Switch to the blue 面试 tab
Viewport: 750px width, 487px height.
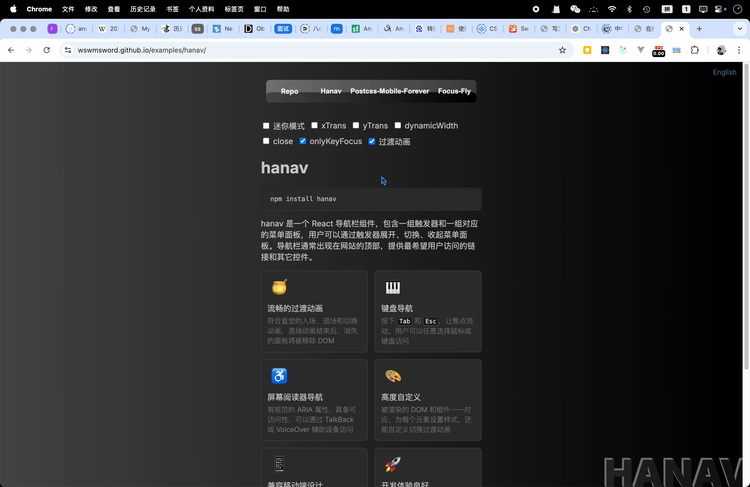283,29
